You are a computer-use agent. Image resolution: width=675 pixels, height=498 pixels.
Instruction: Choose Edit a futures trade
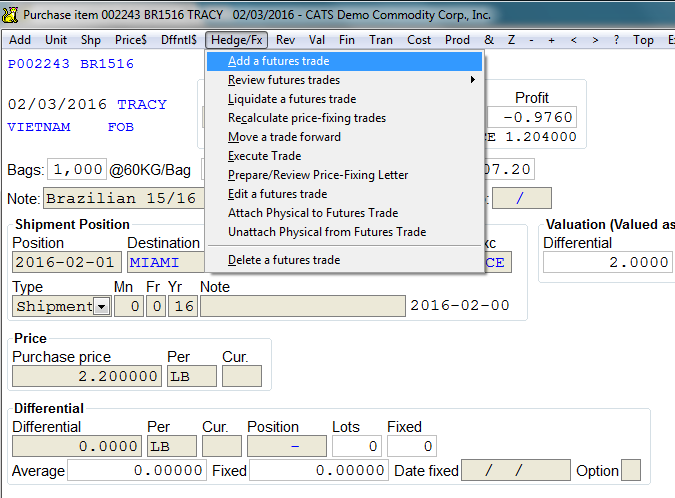[344, 194]
